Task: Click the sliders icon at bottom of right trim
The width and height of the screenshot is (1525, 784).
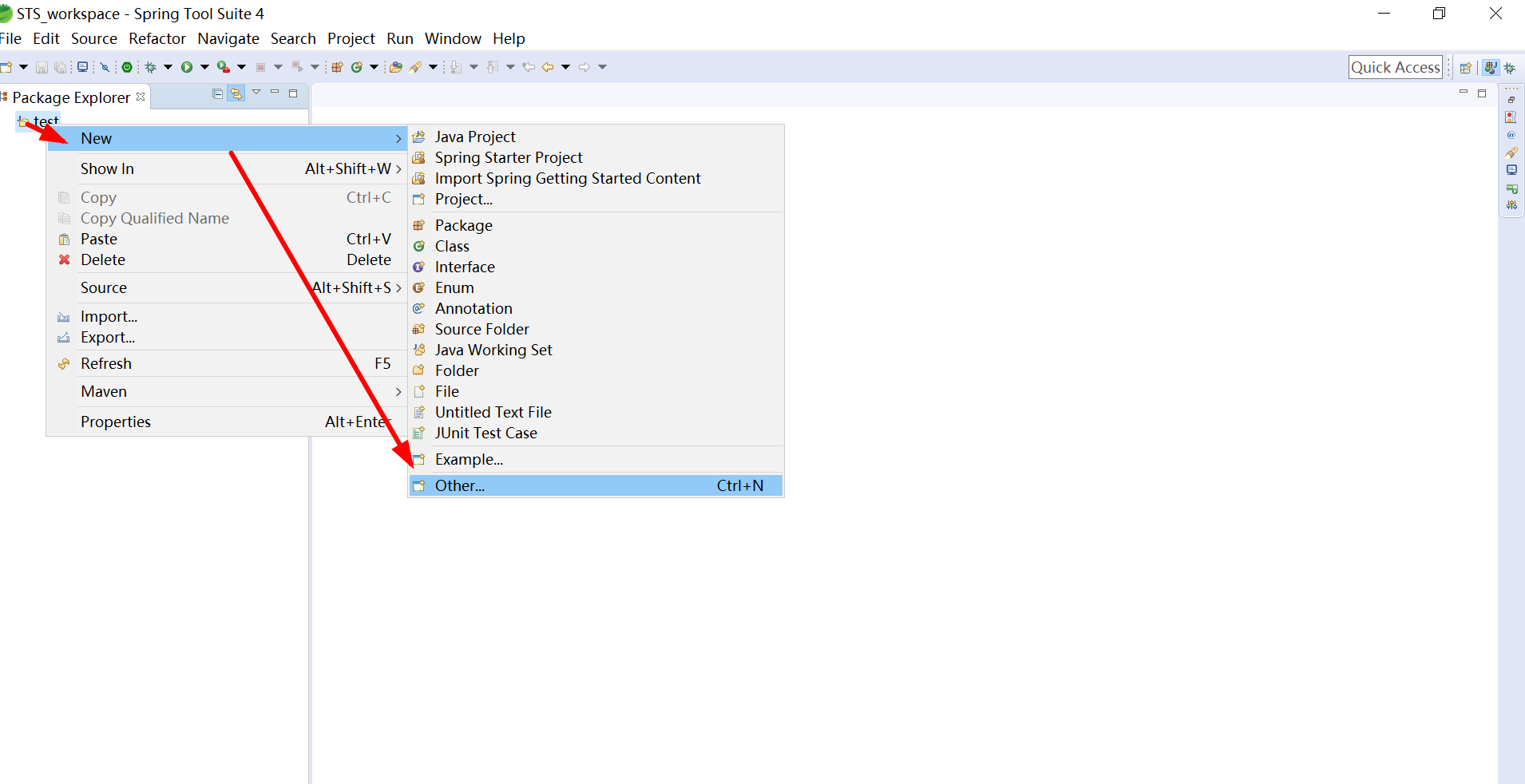Action: coord(1511,205)
